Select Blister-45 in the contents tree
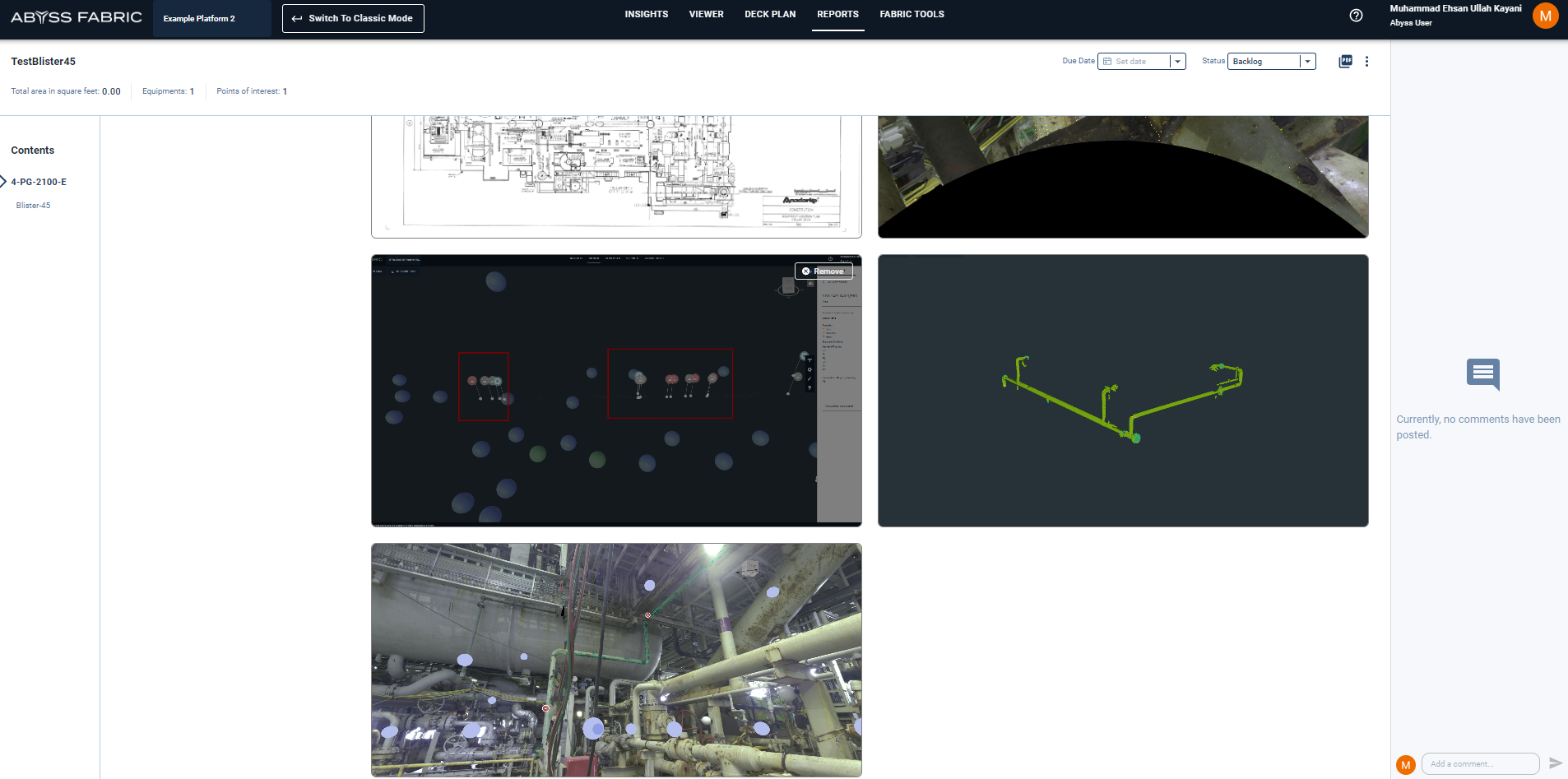The width and height of the screenshot is (1568, 779). pos(34,206)
